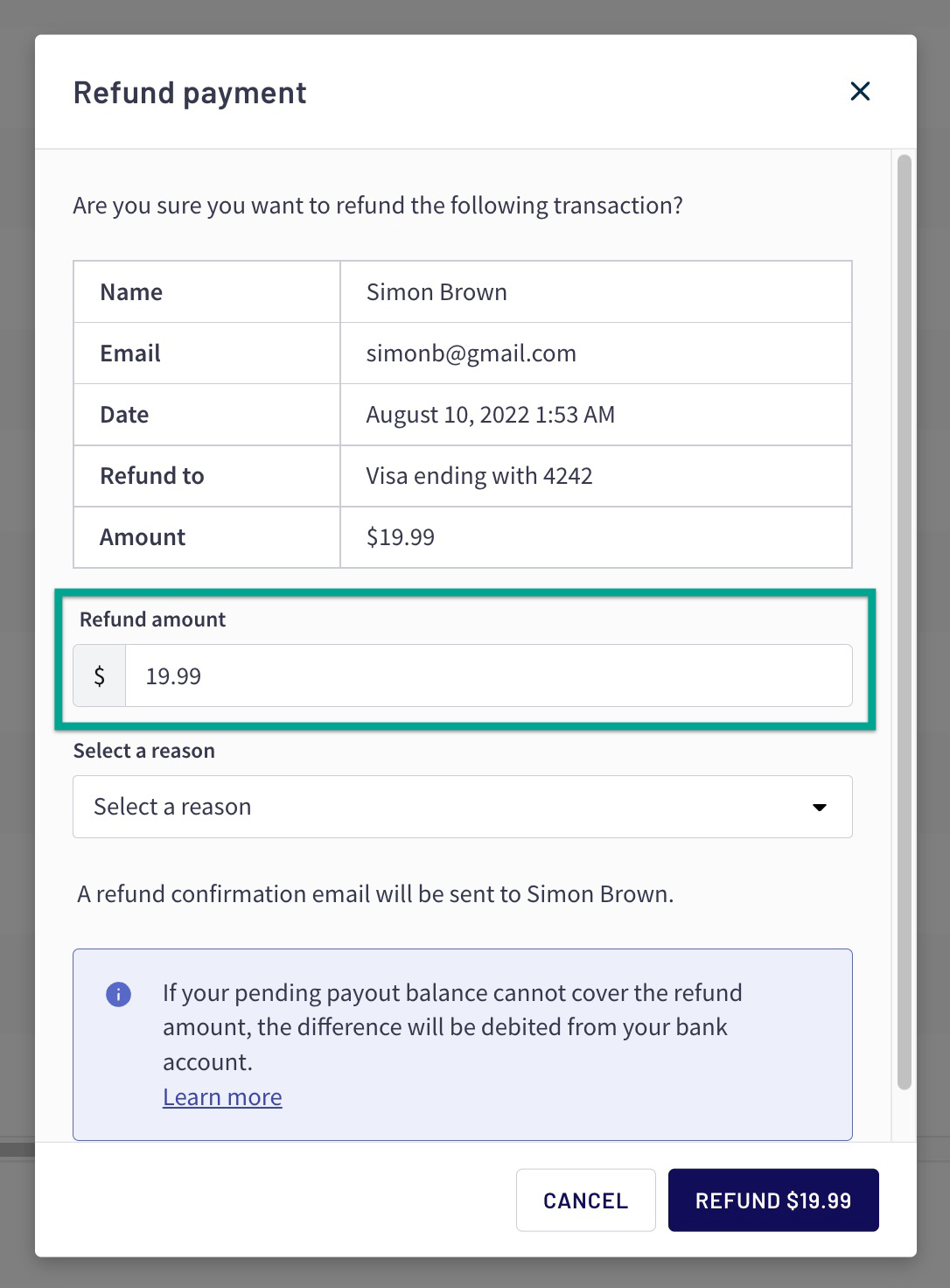Screen dimensions: 950x1288
Task: Click the pending payout balance notice text
Action: [452, 1027]
